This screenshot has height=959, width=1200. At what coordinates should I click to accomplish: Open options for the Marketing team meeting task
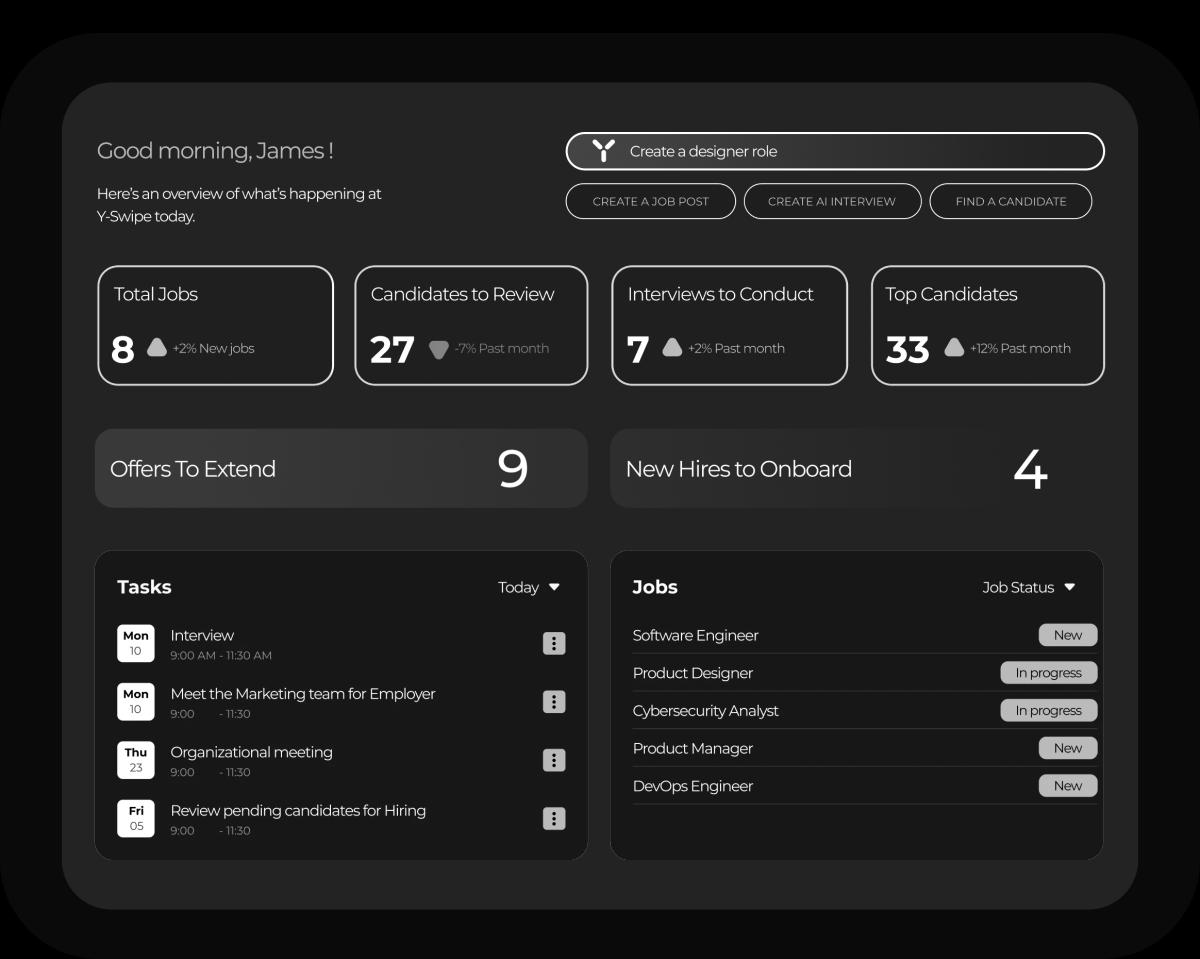(x=554, y=702)
